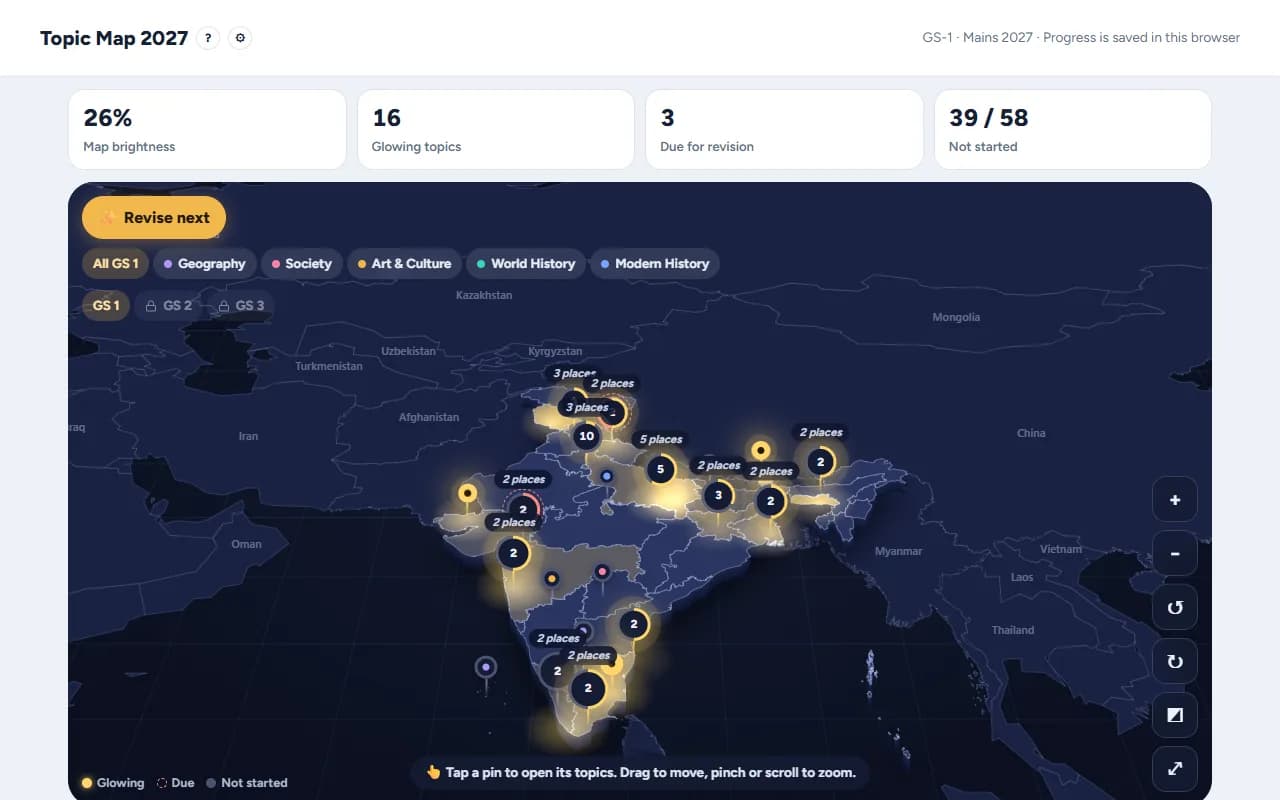Select the locked GS 3 tab
Viewport: 1280px width, 800px height.
click(x=242, y=306)
